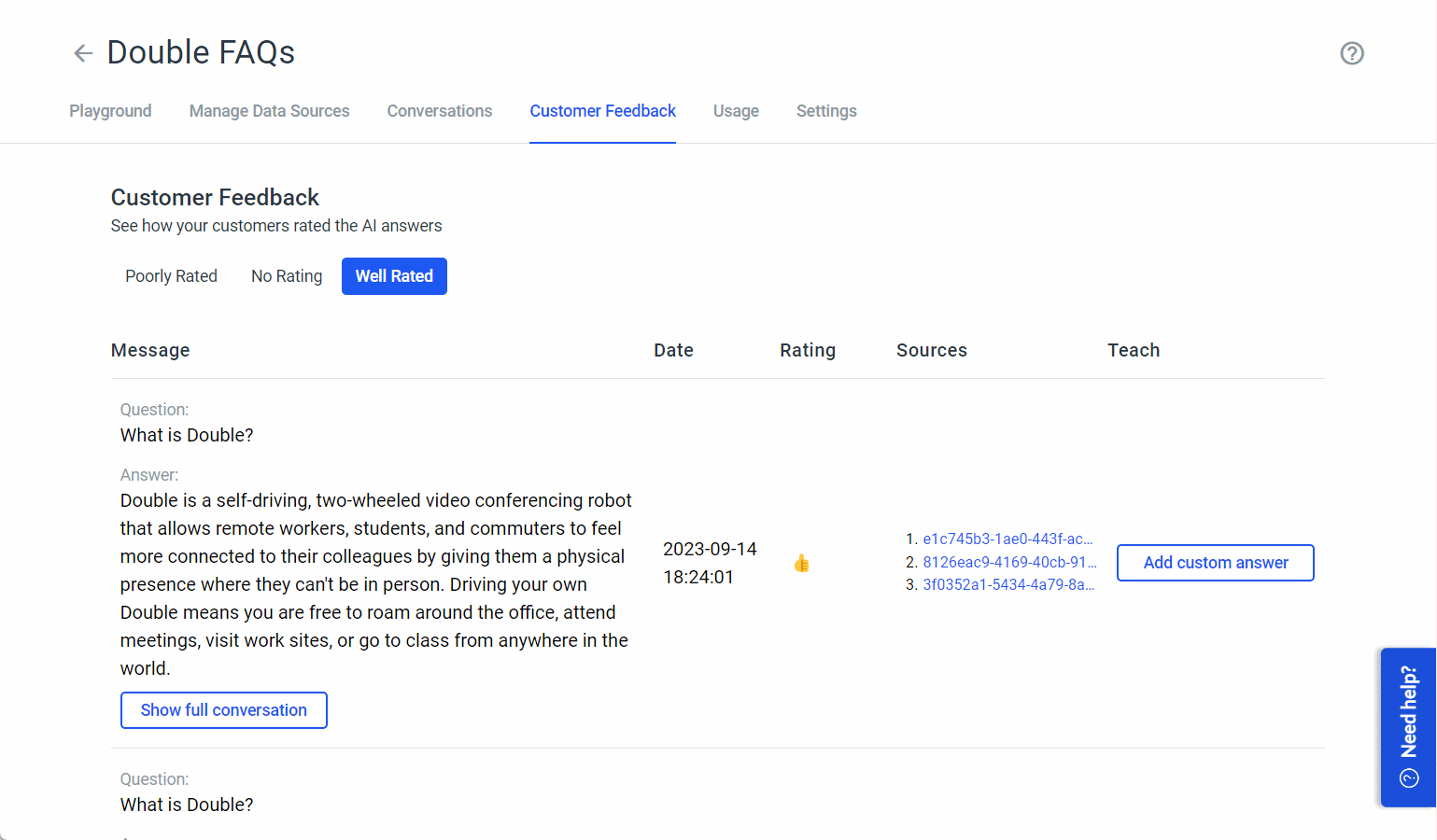
Task: Go to the Conversations tab
Action: pyautogui.click(x=440, y=111)
